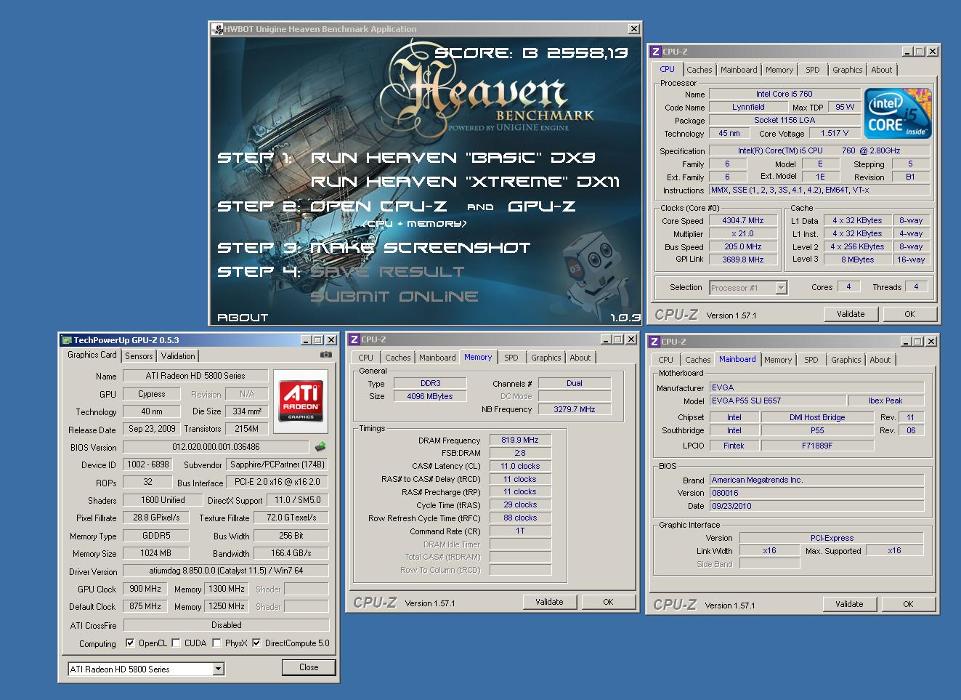
Task: Click the ATI Radeon logo in GPU-Z
Action: pyautogui.click(x=300, y=400)
